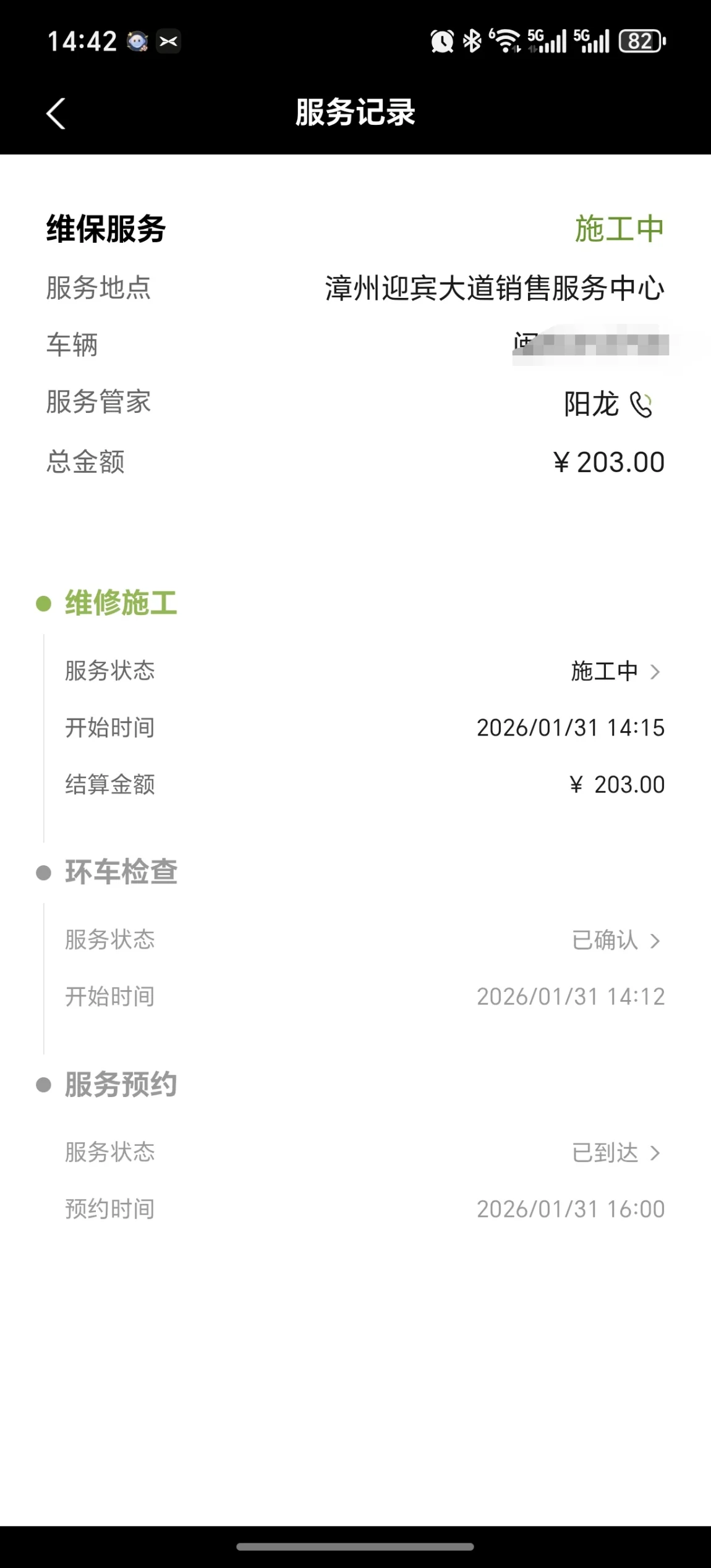
Task: Tap the total amount ¥203.00
Action: tap(608, 462)
